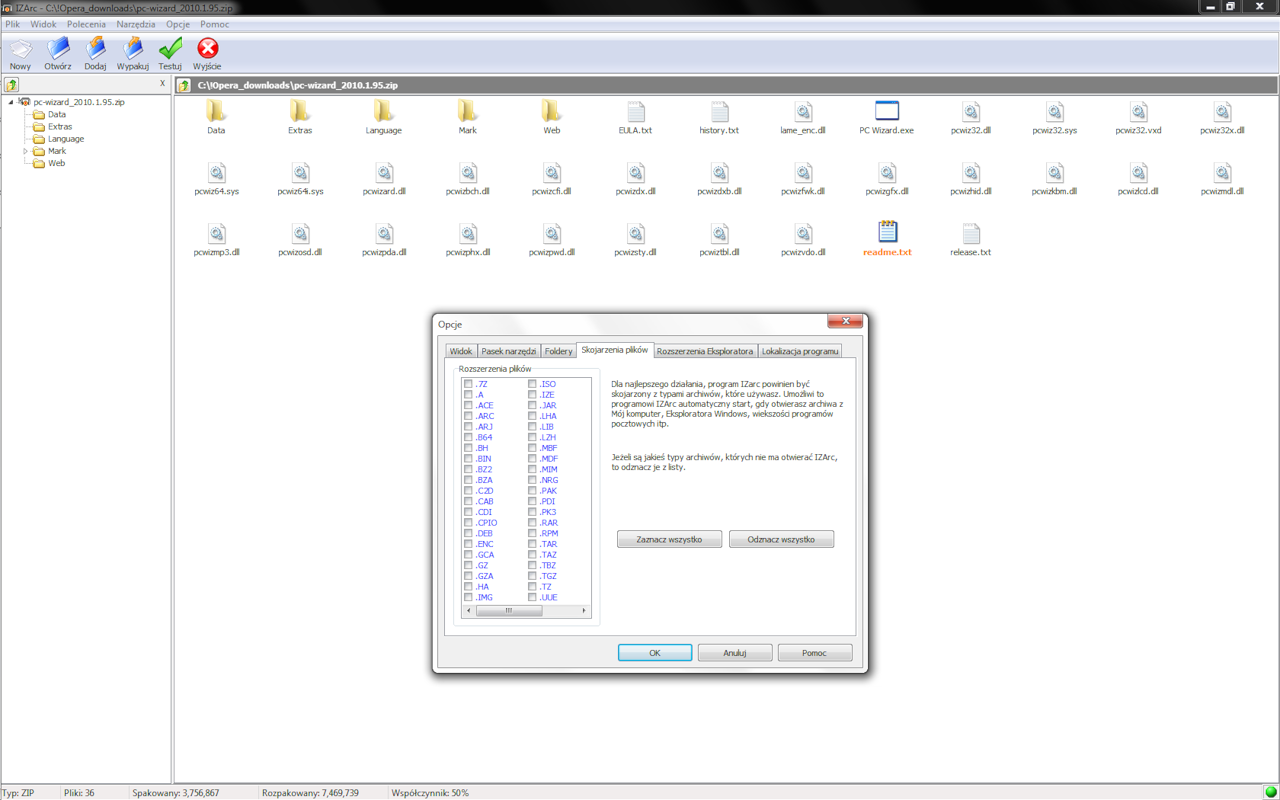1280x800 pixels.
Task: Select the Extras folder icon in the file list
Action: point(300,111)
